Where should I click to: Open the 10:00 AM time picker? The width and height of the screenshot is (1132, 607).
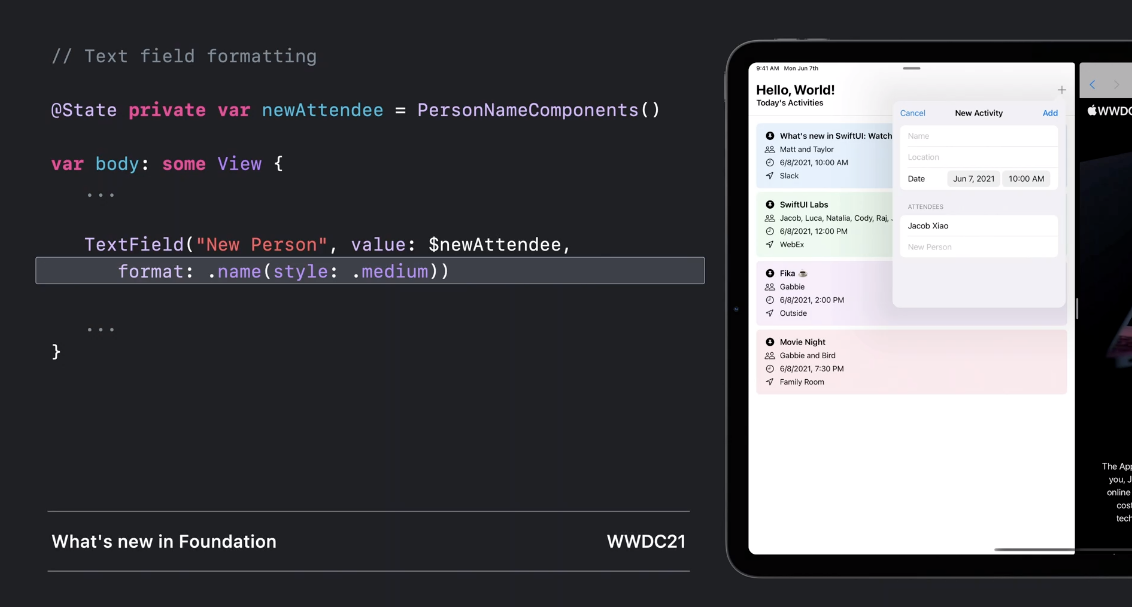pyautogui.click(x=1026, y=178)
